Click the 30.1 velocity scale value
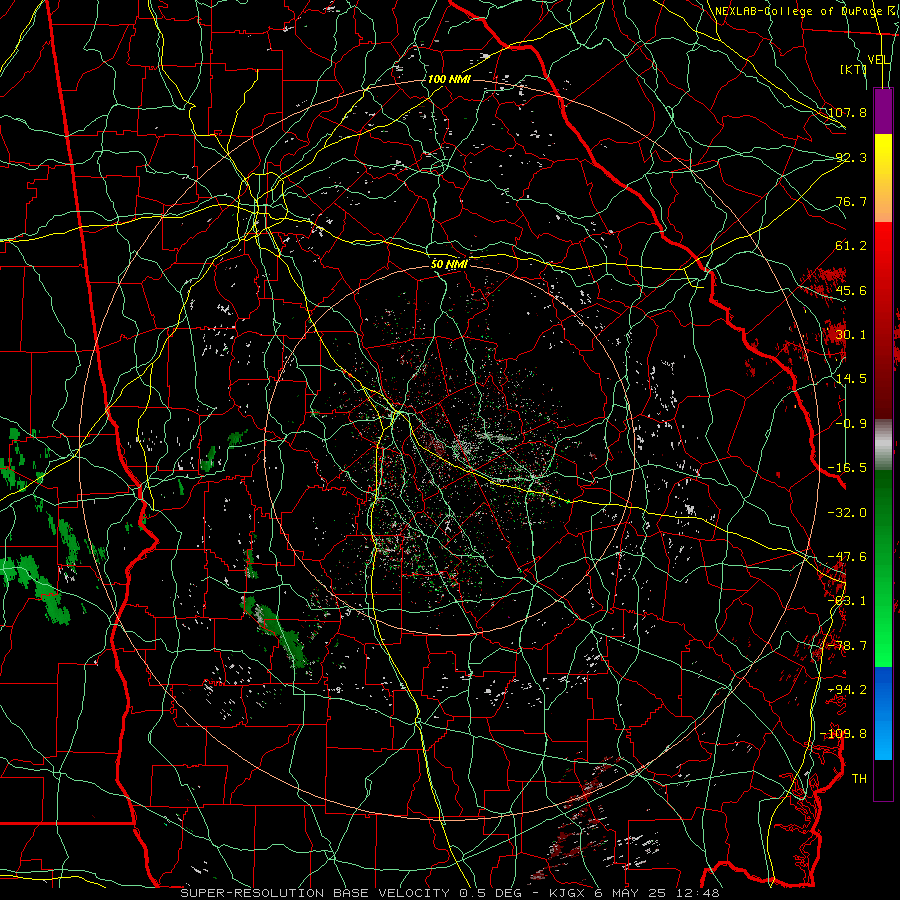This screenshot has width=900, height=900. (x=851, y=335)
